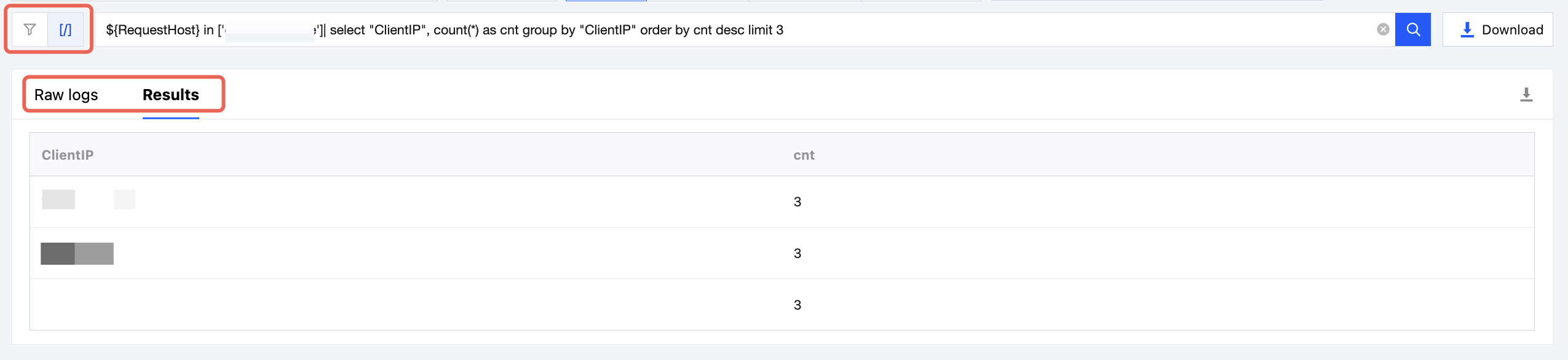The width and height of the screenshot is (1568, 360).
Task: Focus the search query input field
Action: click(738, 29)
